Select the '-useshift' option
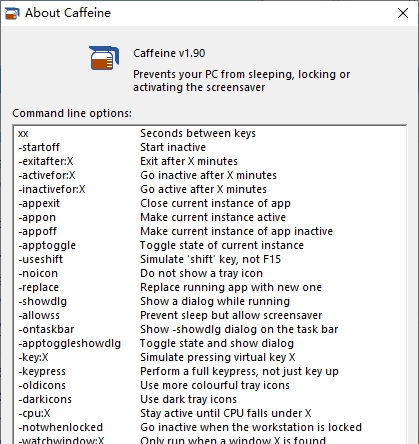 click(x=40, y=259)
